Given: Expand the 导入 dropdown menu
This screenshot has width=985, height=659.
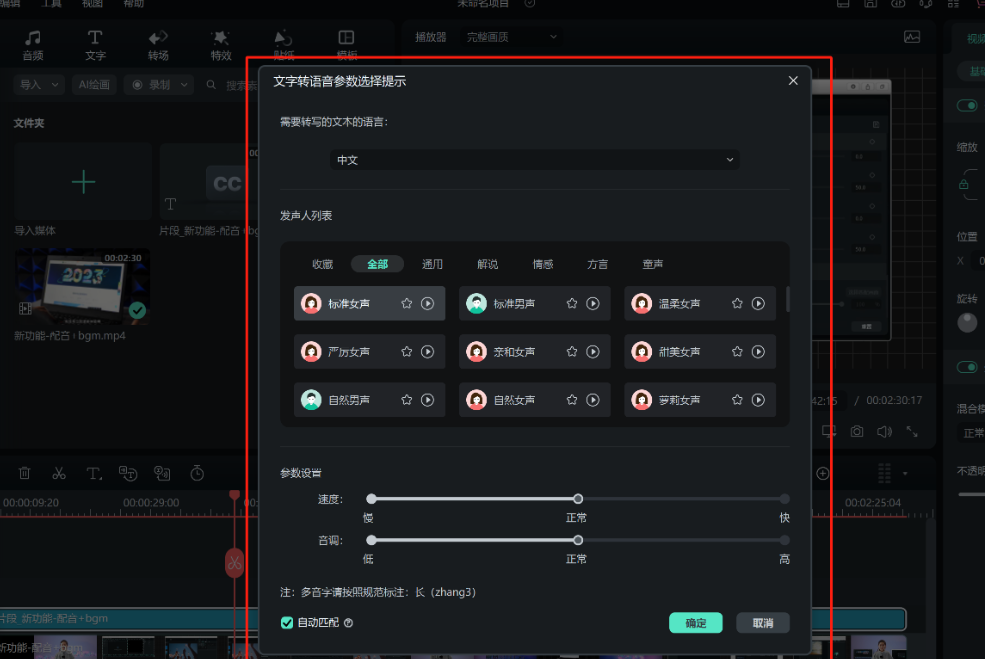Looking at the screenshot, I should click(40, 85).
